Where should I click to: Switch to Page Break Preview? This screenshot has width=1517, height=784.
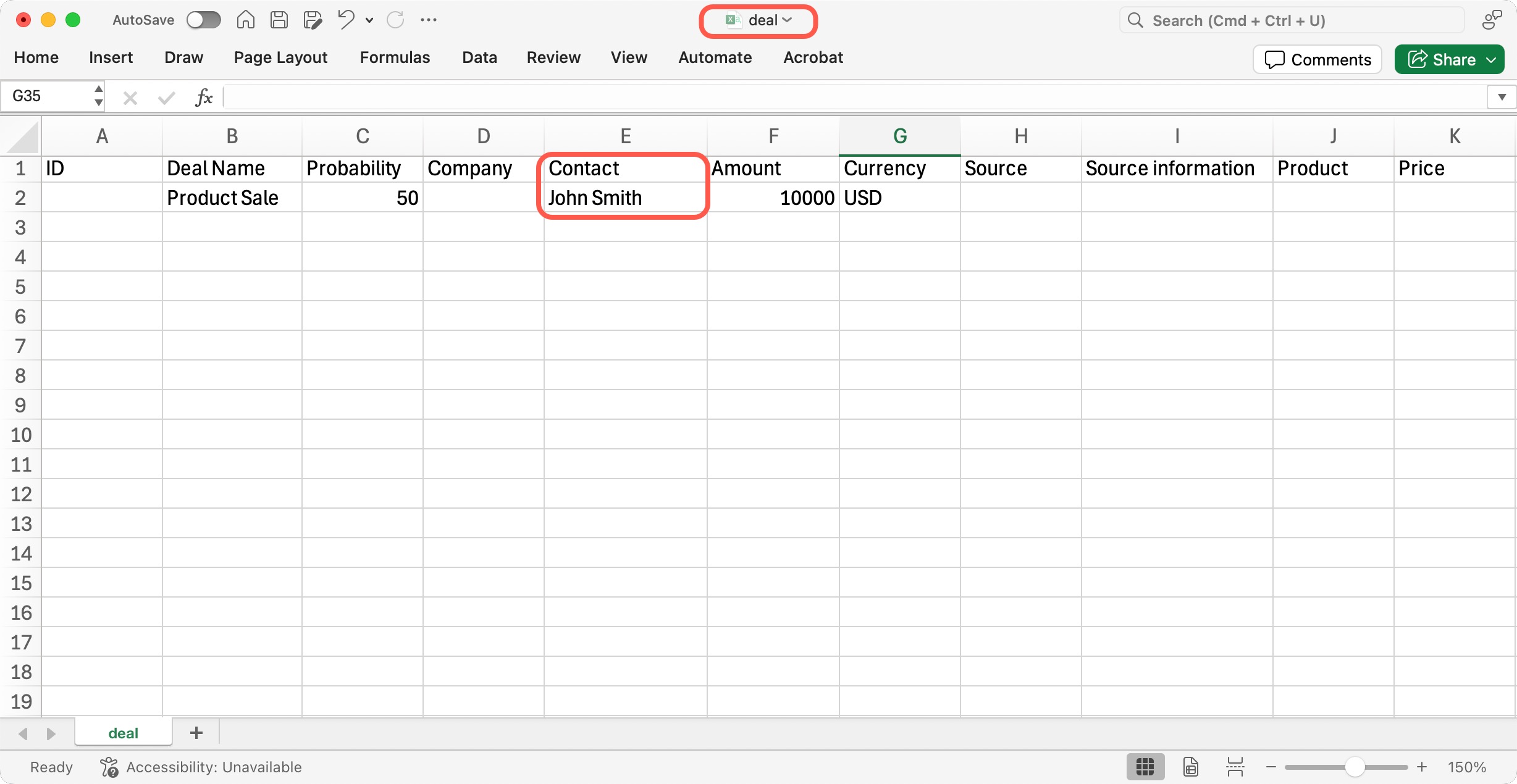1235,767
